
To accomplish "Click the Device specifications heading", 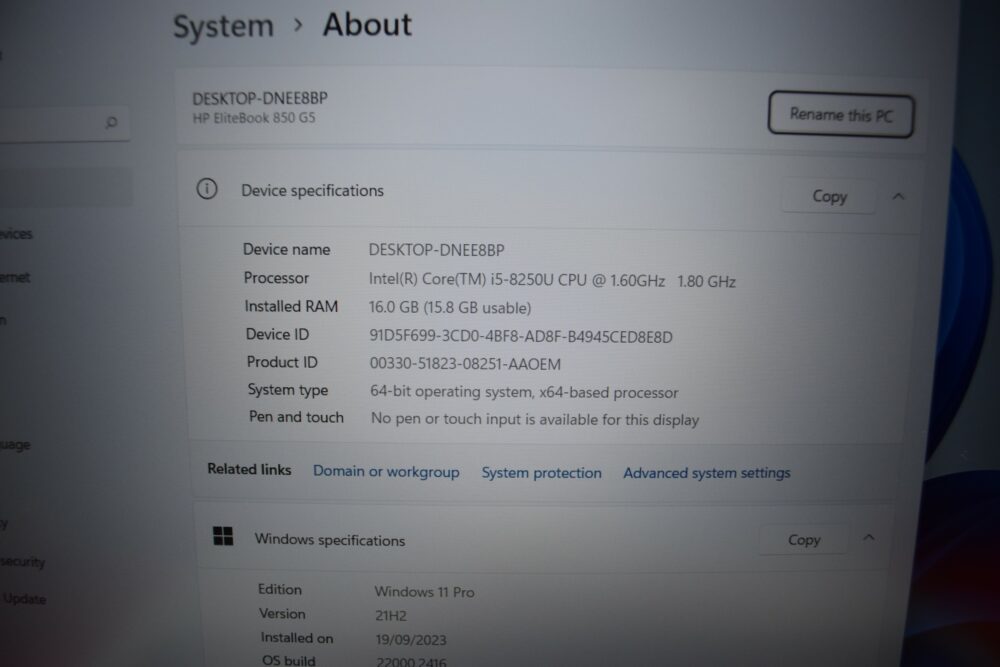I will (312, 191).
